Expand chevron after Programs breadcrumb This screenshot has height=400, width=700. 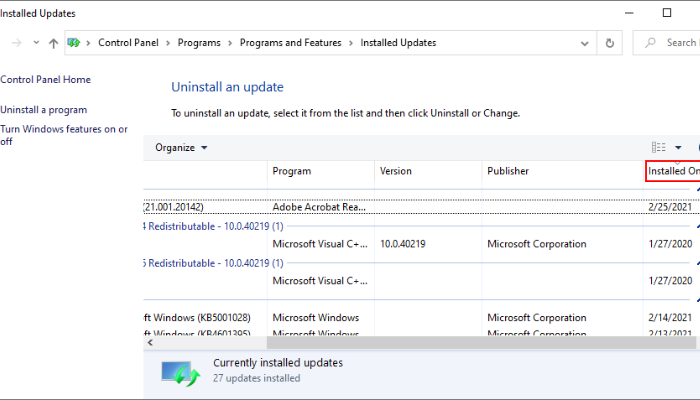(230, 43)
